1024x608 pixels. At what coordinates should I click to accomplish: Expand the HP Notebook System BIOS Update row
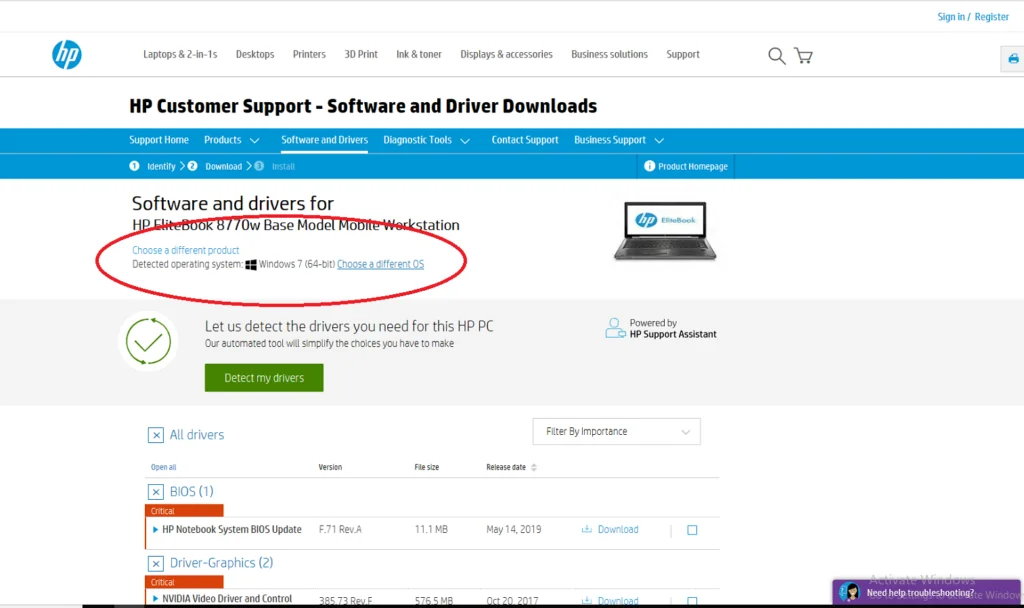point(155,529)
